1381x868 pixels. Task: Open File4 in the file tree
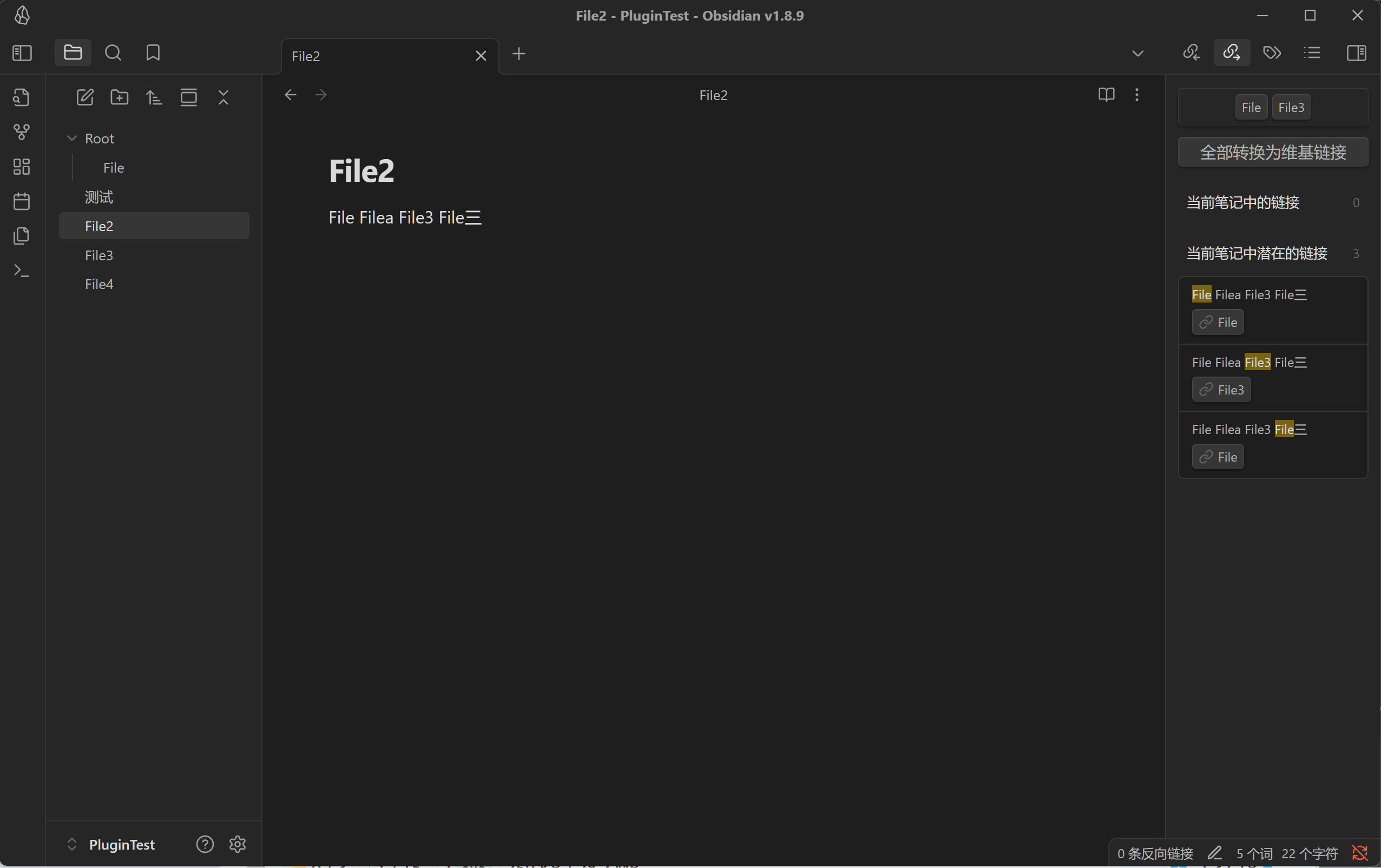point(99,284)
